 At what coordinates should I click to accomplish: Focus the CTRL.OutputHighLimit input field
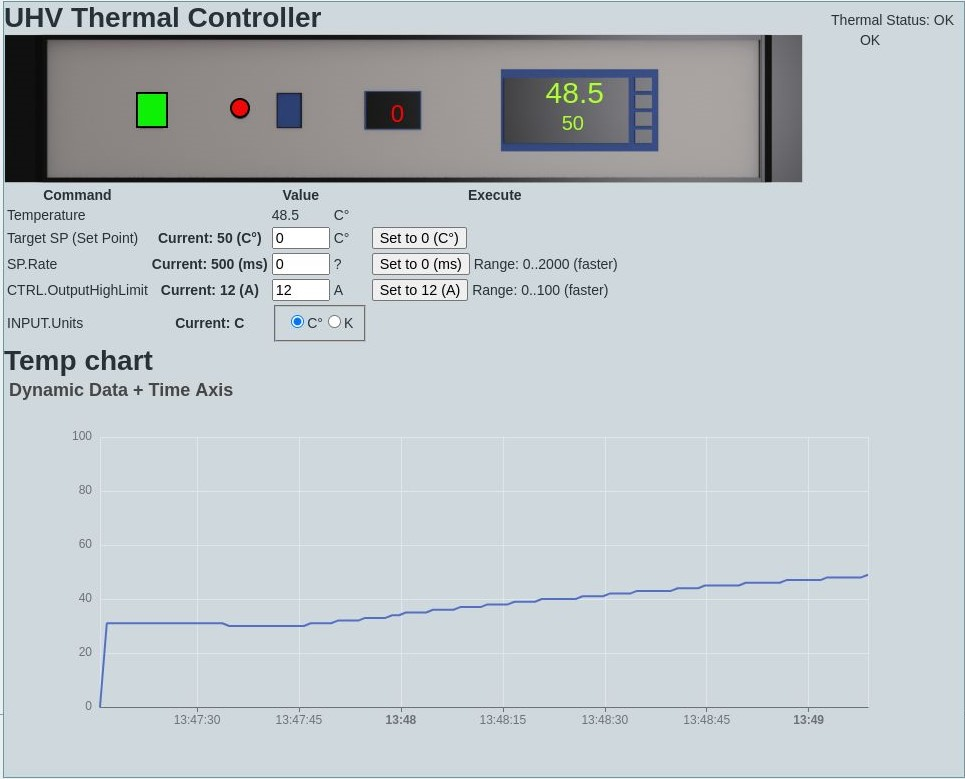[x=300, y=290]
